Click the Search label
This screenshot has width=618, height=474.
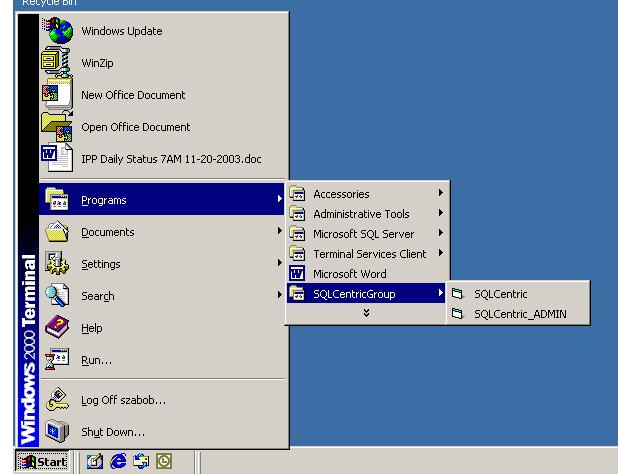pos(98,296)
